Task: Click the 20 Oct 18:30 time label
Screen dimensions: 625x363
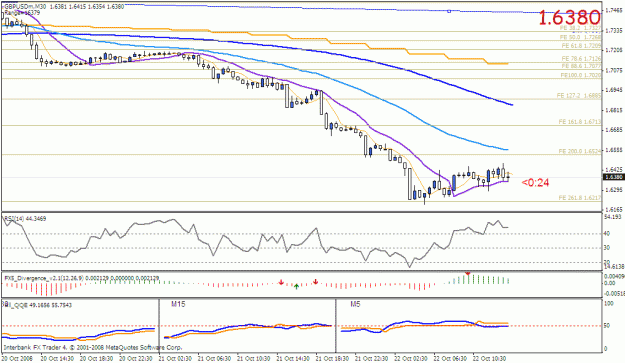Action: click(96, 359)
